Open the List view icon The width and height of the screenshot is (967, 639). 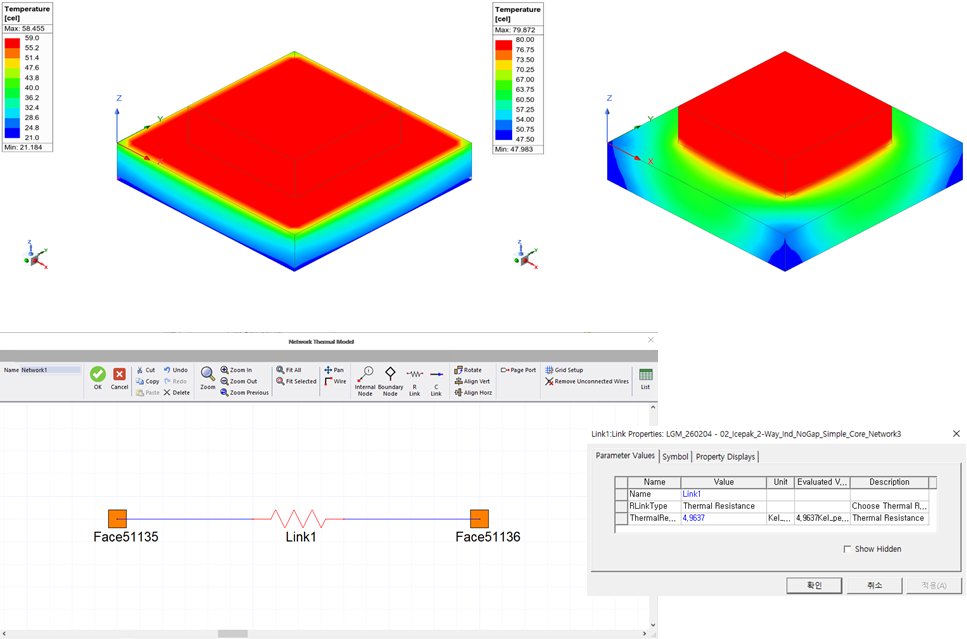coord(646,375)
